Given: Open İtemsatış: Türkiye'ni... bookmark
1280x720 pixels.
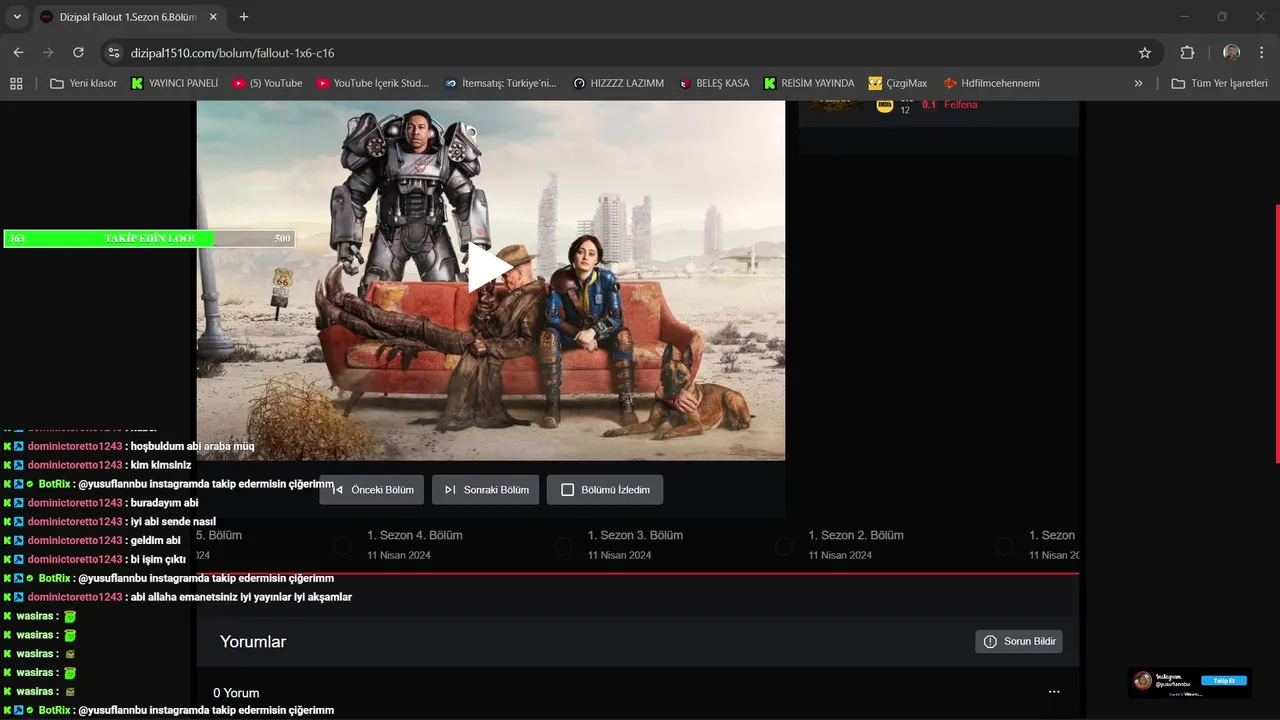Looking at the screenshot, I should click(x=501, y=83).
